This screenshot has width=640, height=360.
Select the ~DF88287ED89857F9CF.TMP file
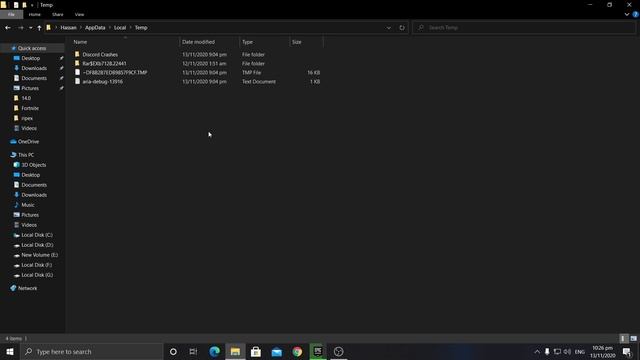click(115, 72)
